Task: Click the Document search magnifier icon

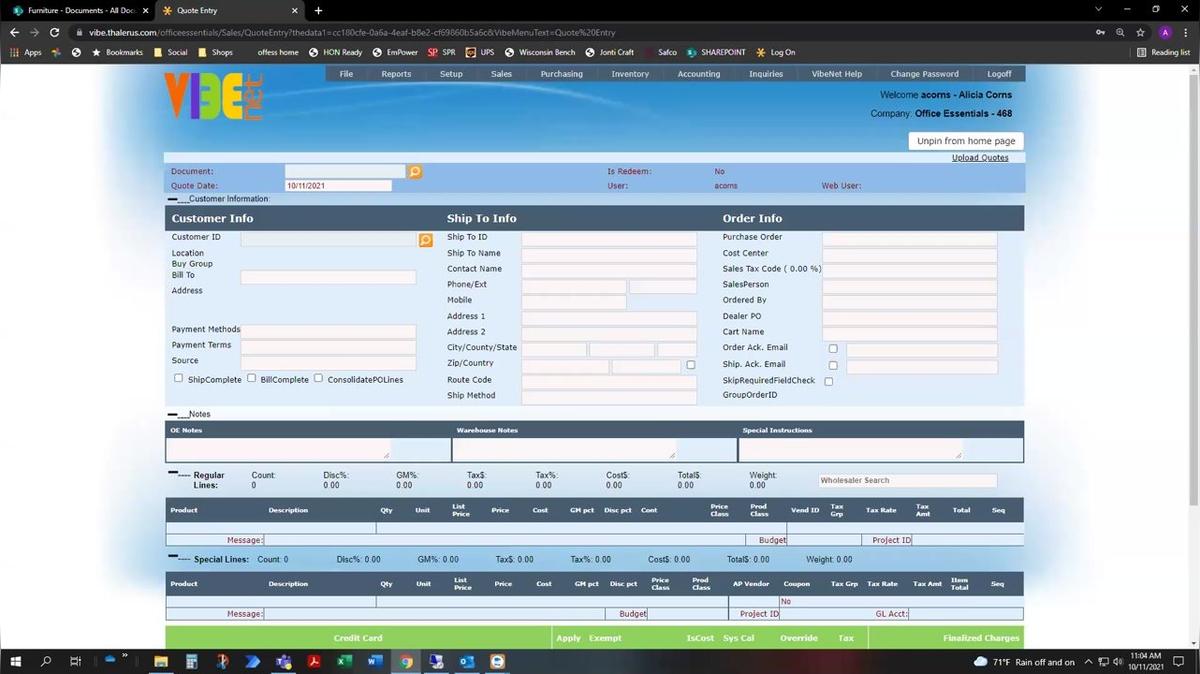Action: click(415, 172)
